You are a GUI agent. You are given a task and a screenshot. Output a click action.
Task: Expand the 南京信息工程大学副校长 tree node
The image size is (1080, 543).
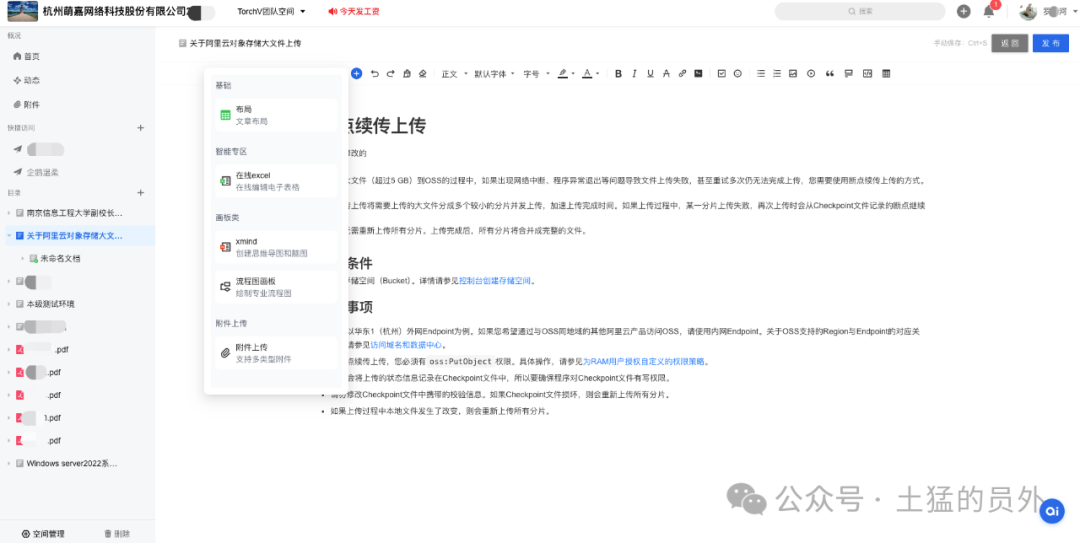coord(9,214)
